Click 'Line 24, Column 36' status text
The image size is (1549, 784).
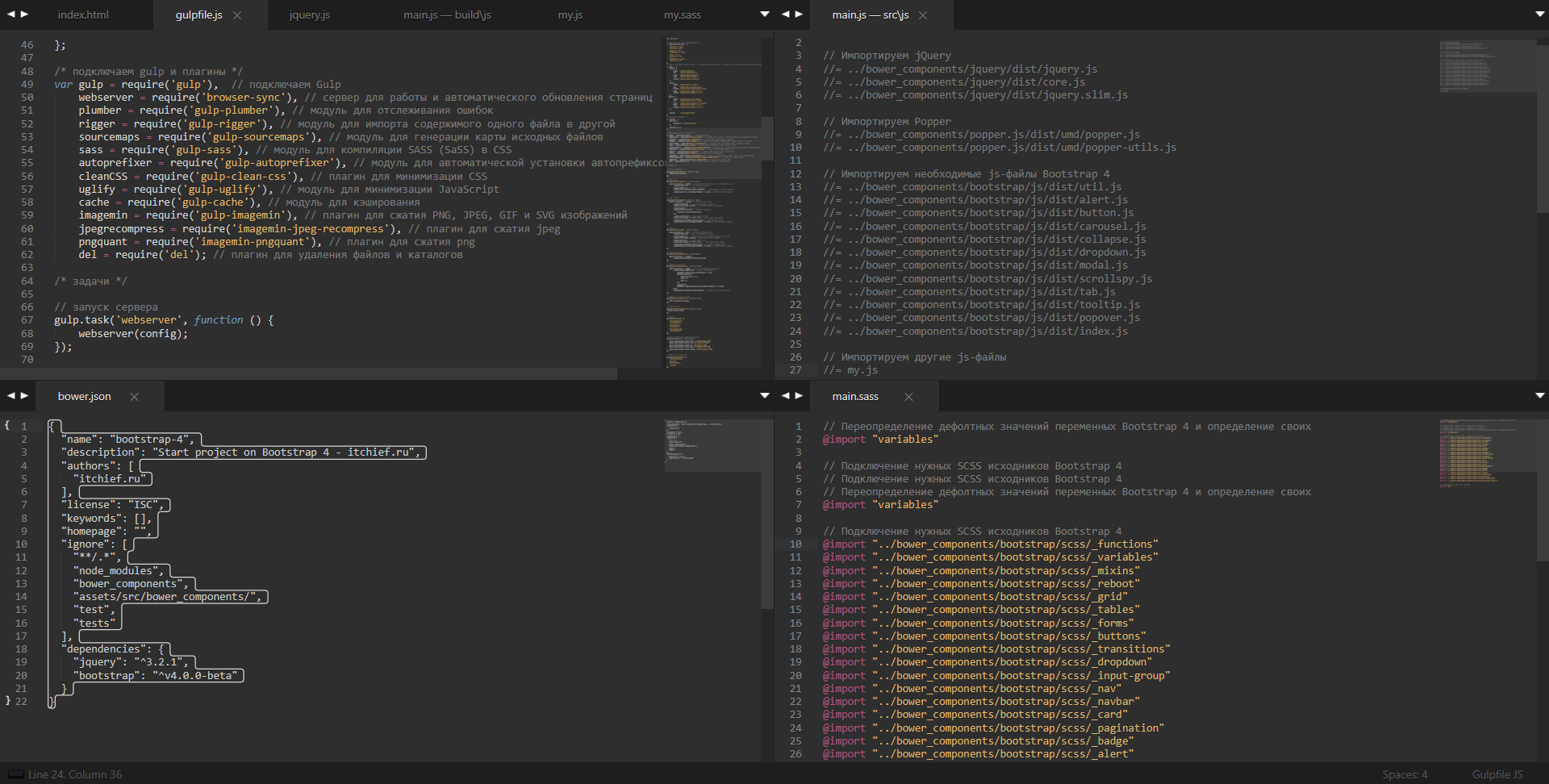pyautogui.click(x=75, y=774)
